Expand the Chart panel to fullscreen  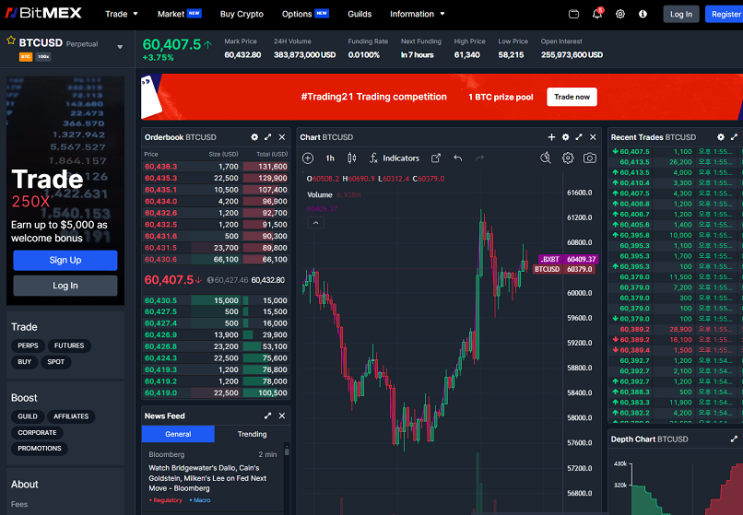(x=579, y=137)
